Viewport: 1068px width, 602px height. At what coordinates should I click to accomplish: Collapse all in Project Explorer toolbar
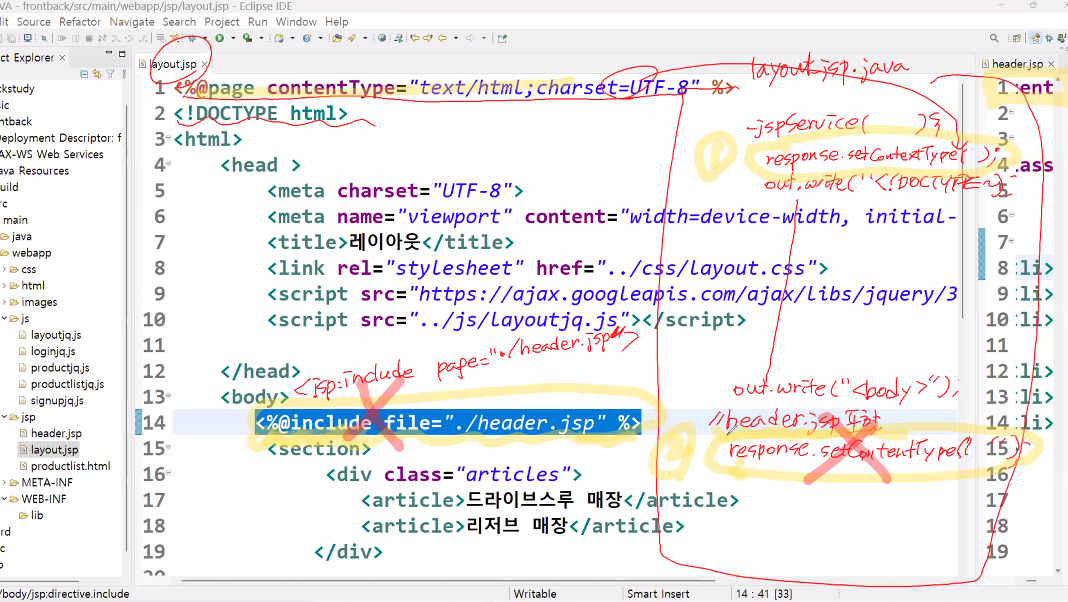click(84, 74)
